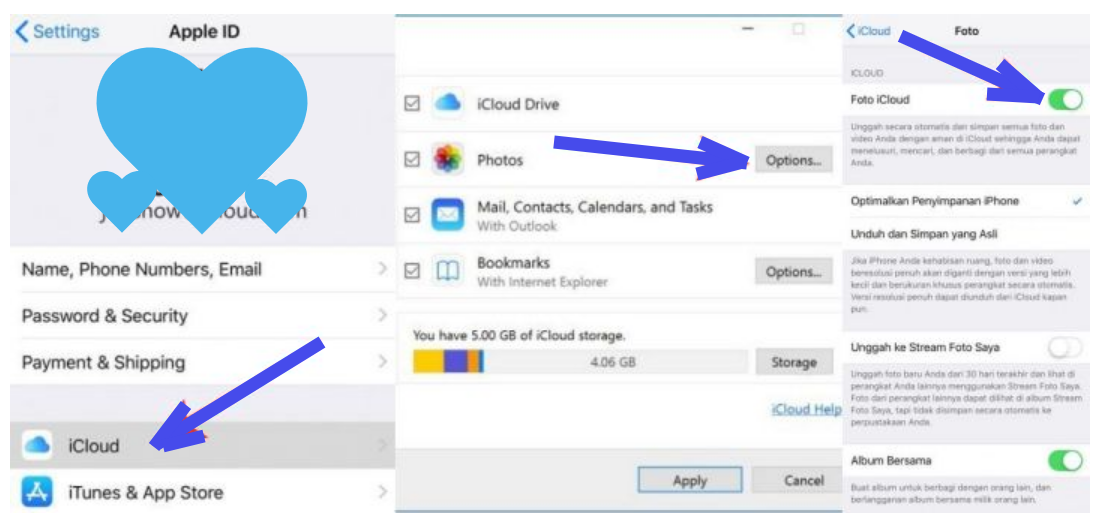Open Bookmarks Options button

click(x=793, y=271)
